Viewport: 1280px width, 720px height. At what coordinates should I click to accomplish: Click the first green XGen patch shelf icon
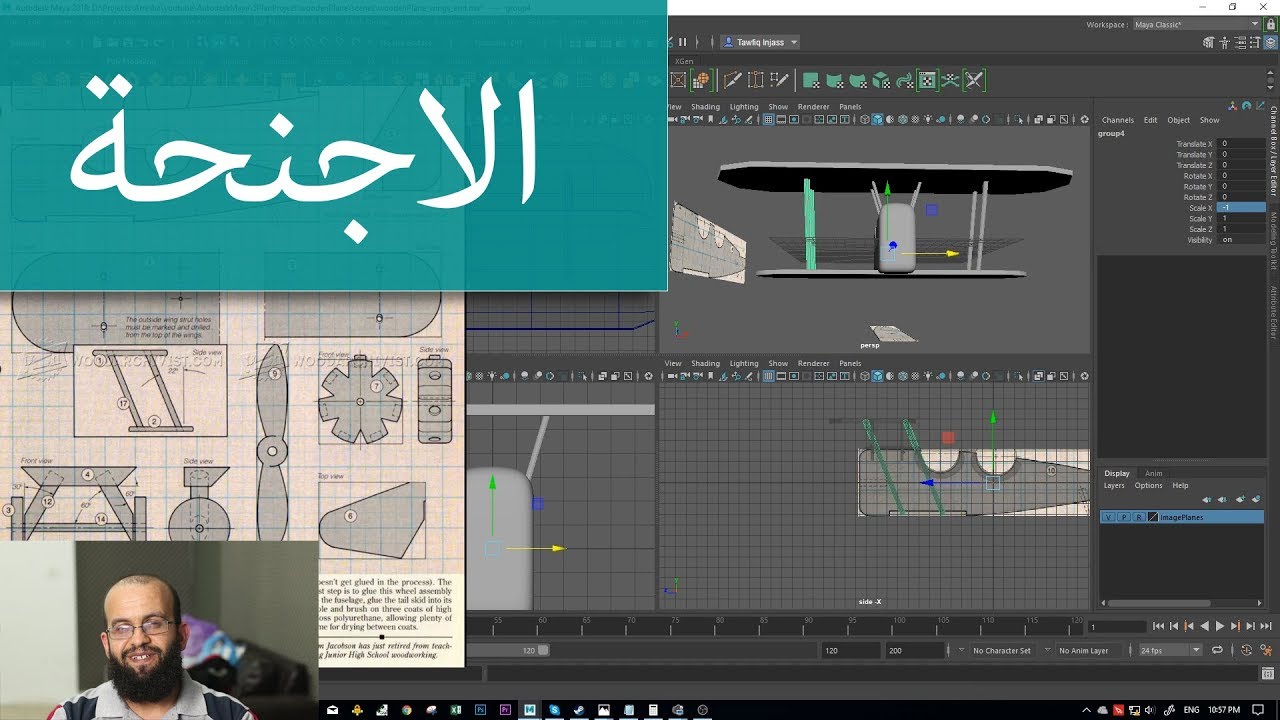pos(811,80)
